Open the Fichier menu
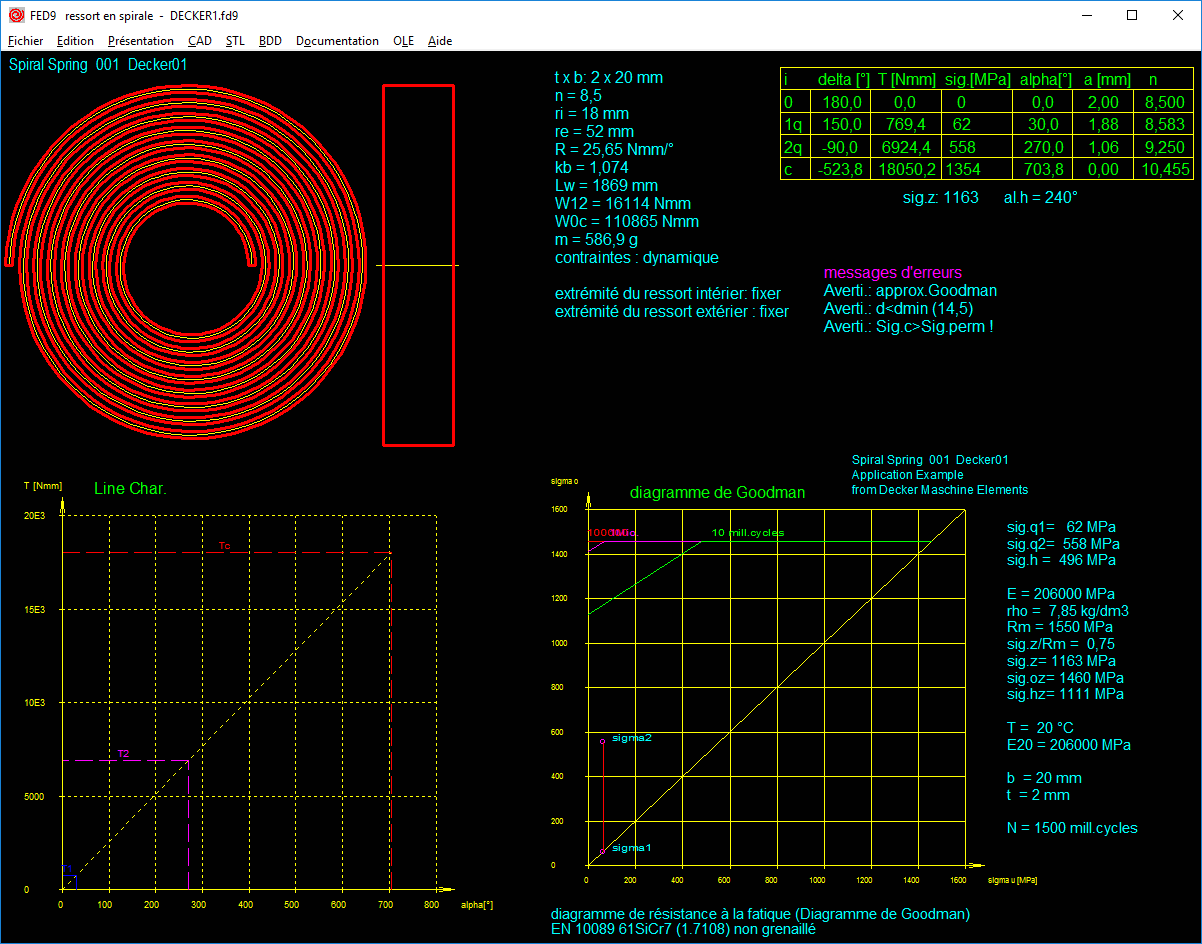Screen dimensions: 1202x944 click(x=26, y=41)
